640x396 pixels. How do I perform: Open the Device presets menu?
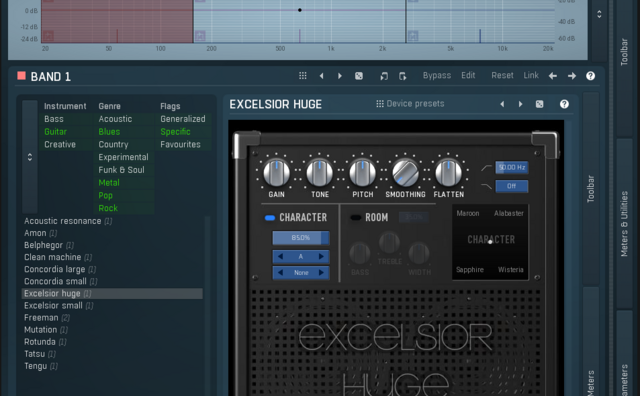coord(410,104)
